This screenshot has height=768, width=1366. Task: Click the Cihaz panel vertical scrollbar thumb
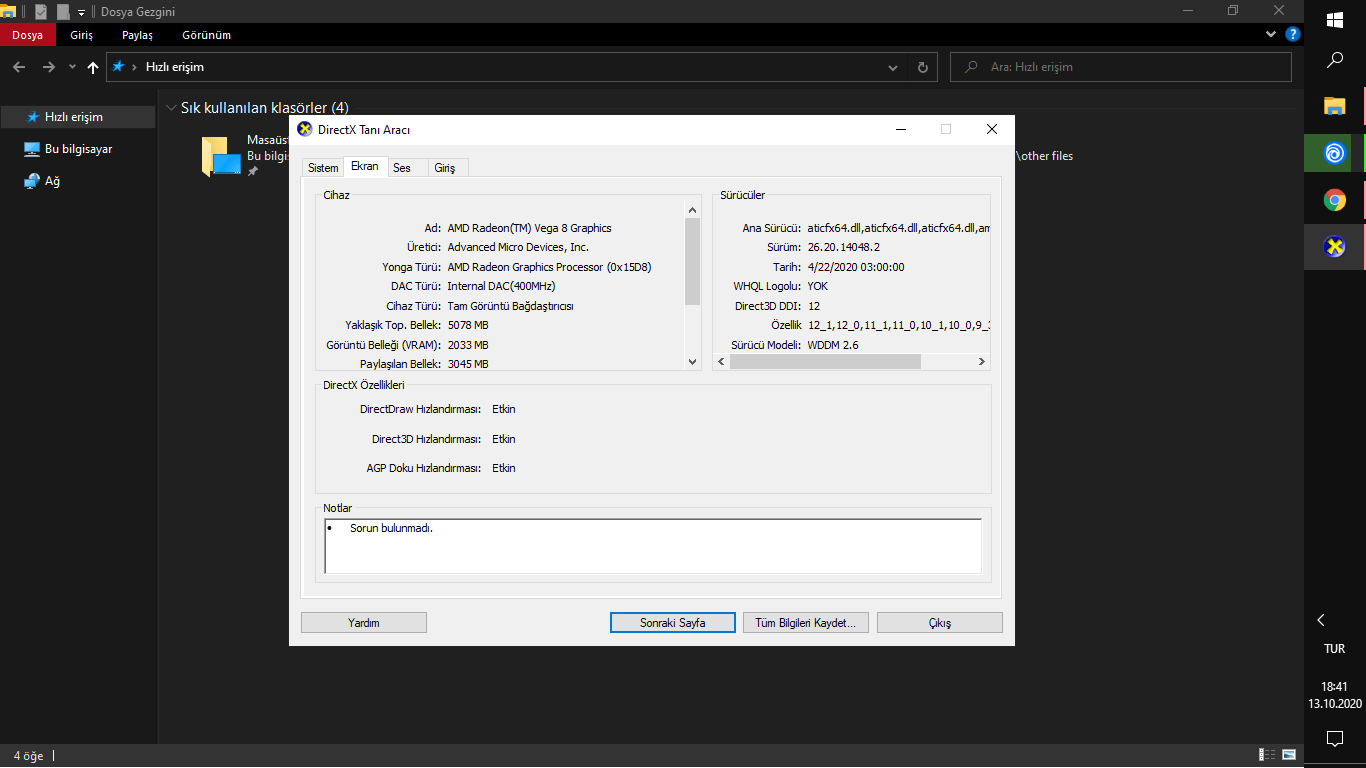(692, 261)
